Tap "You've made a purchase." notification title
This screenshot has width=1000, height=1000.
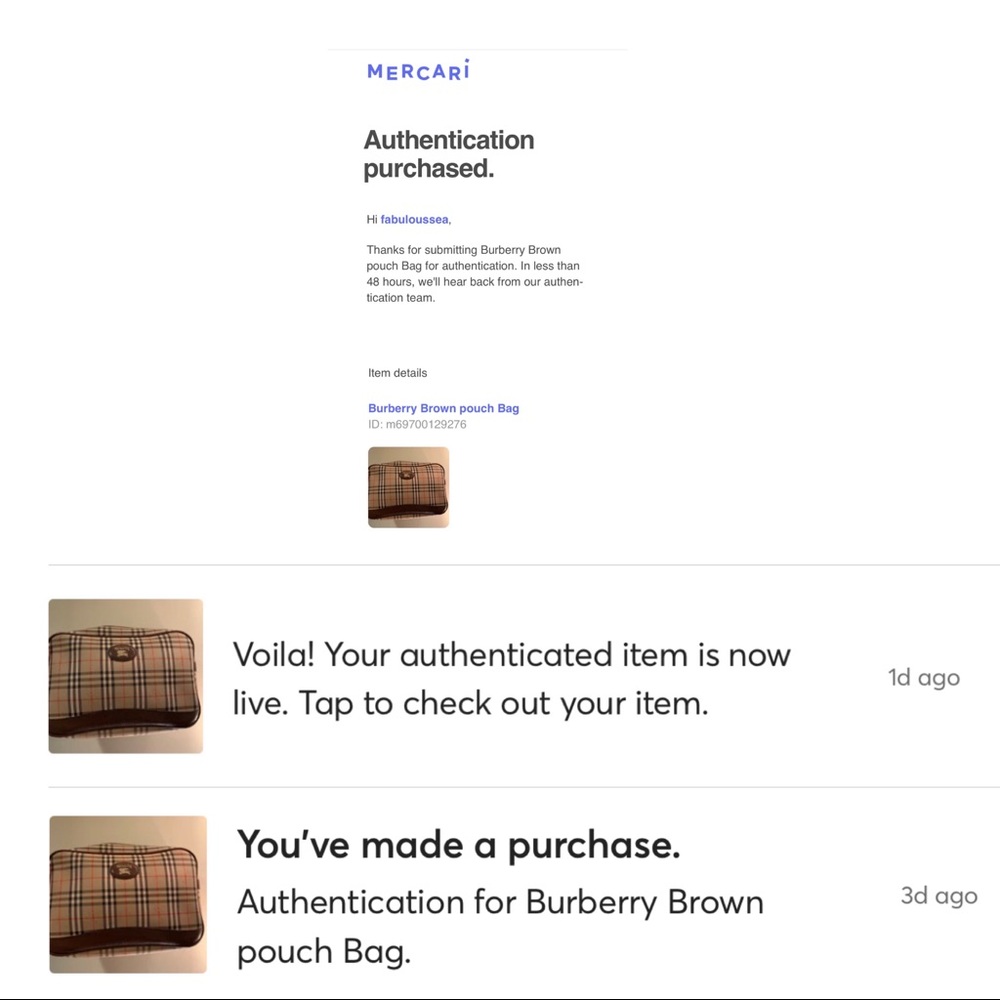pyautogui.click(x=458, y=846)
